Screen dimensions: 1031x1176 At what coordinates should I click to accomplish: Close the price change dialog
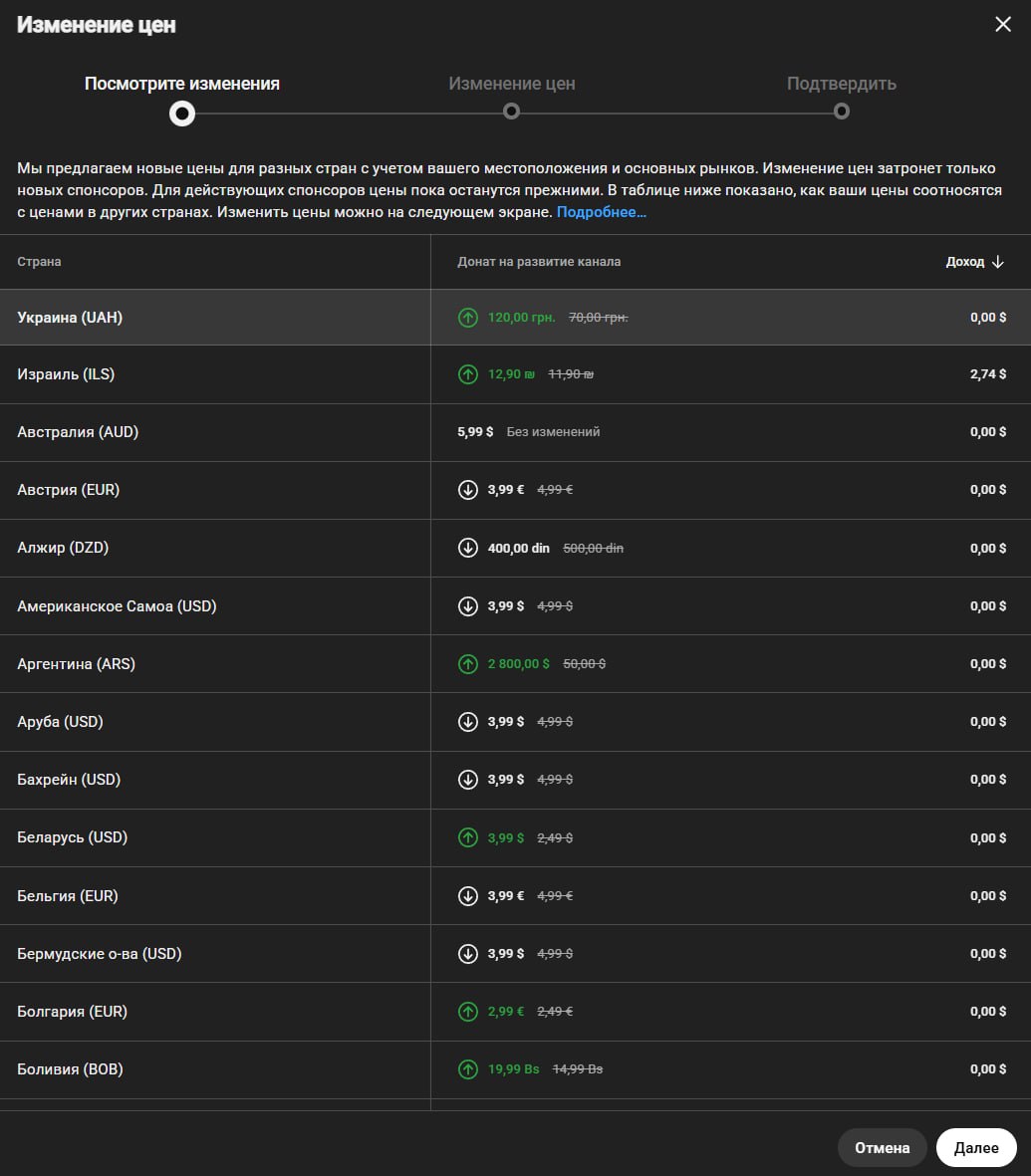click(1002, 24)
